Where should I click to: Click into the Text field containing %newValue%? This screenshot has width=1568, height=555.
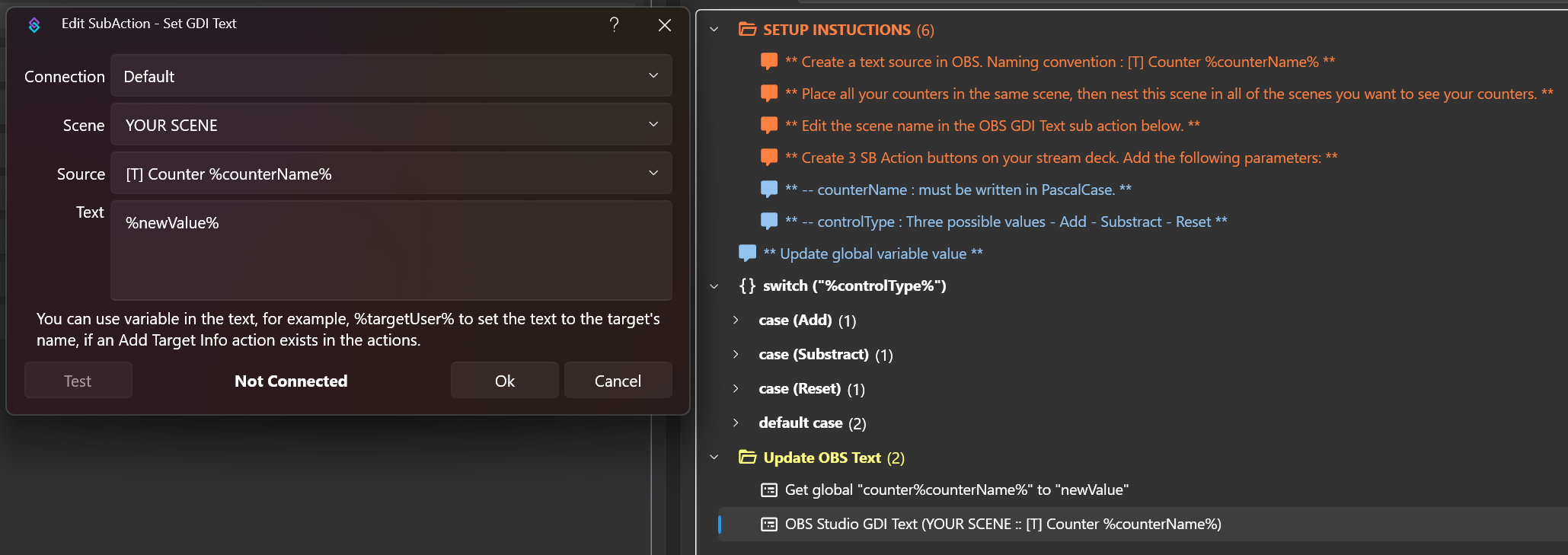tap(391, 250)
